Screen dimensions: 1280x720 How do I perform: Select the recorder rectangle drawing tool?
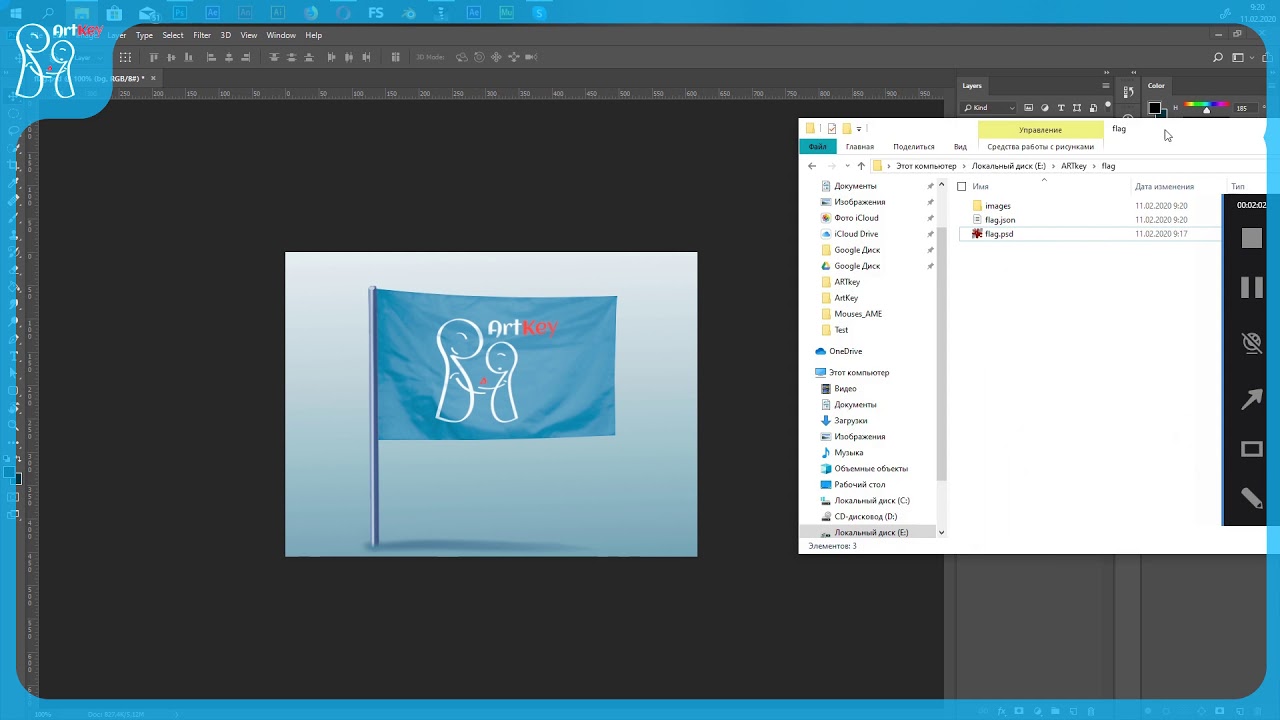pyautogui.click(x=1252, y=449)
